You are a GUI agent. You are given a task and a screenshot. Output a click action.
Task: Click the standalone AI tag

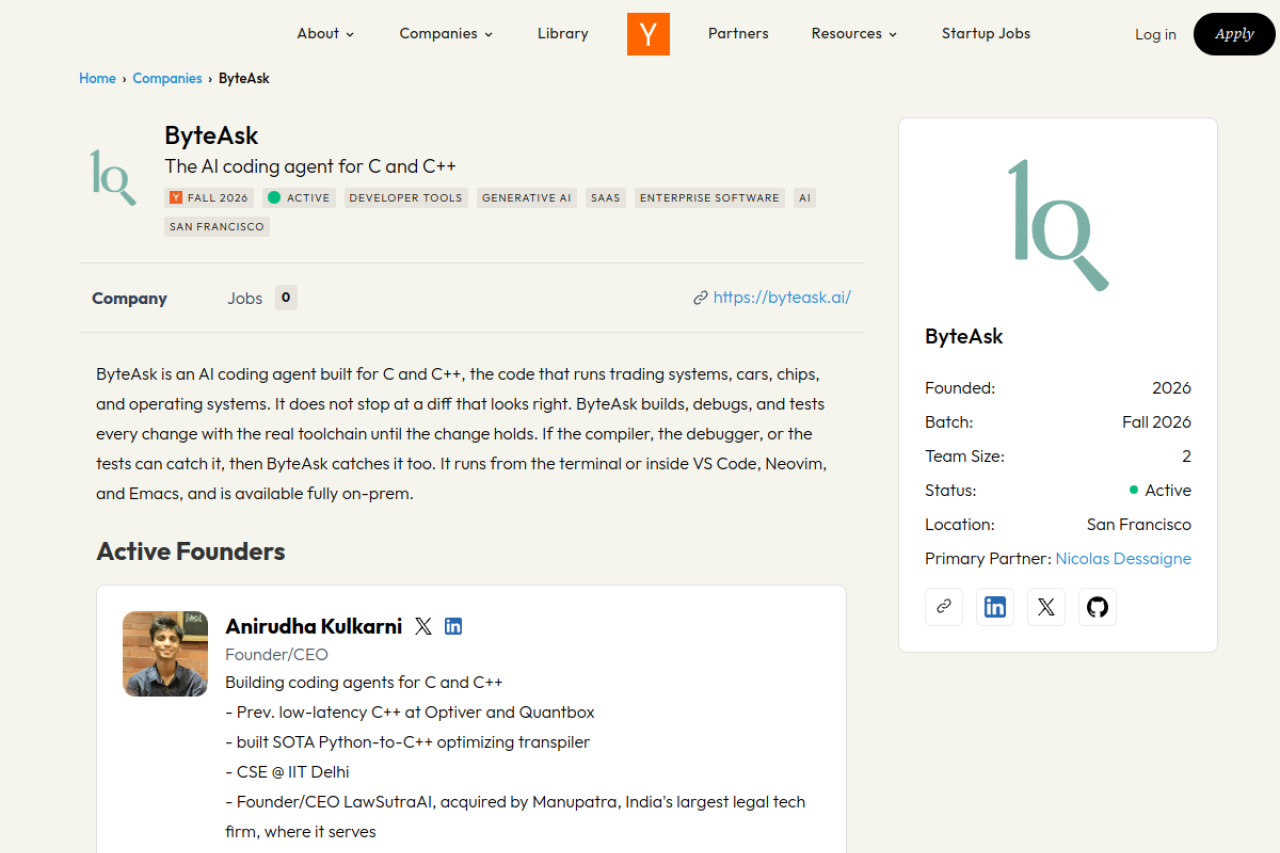coord(805,198)
